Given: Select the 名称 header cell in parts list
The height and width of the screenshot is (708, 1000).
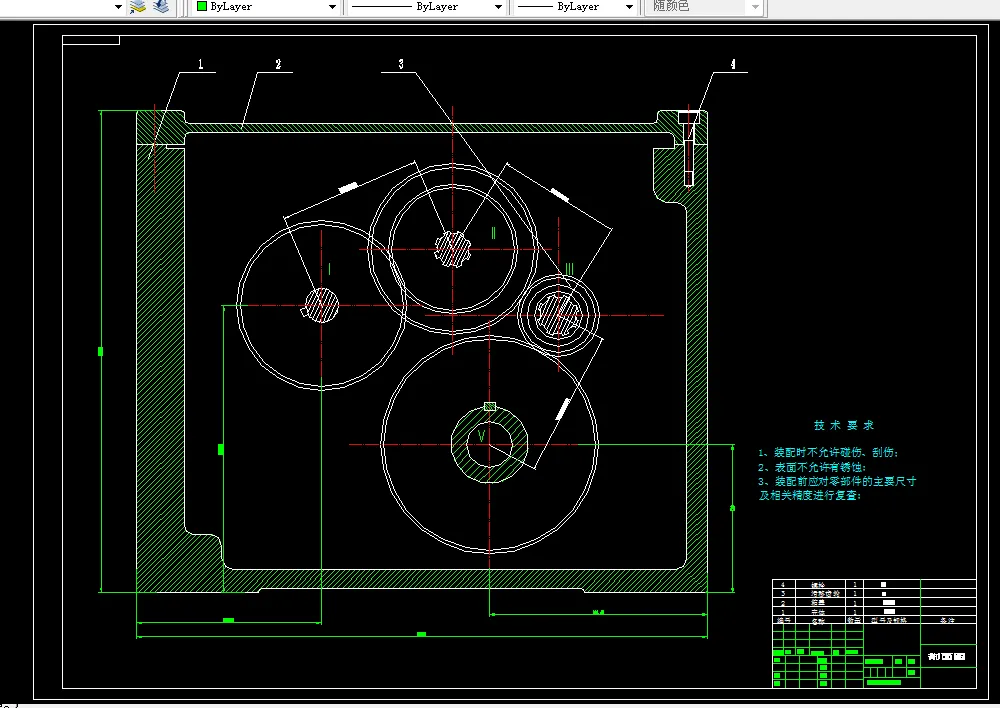Looking at the screenshot, I should click(x=818, y=620).
